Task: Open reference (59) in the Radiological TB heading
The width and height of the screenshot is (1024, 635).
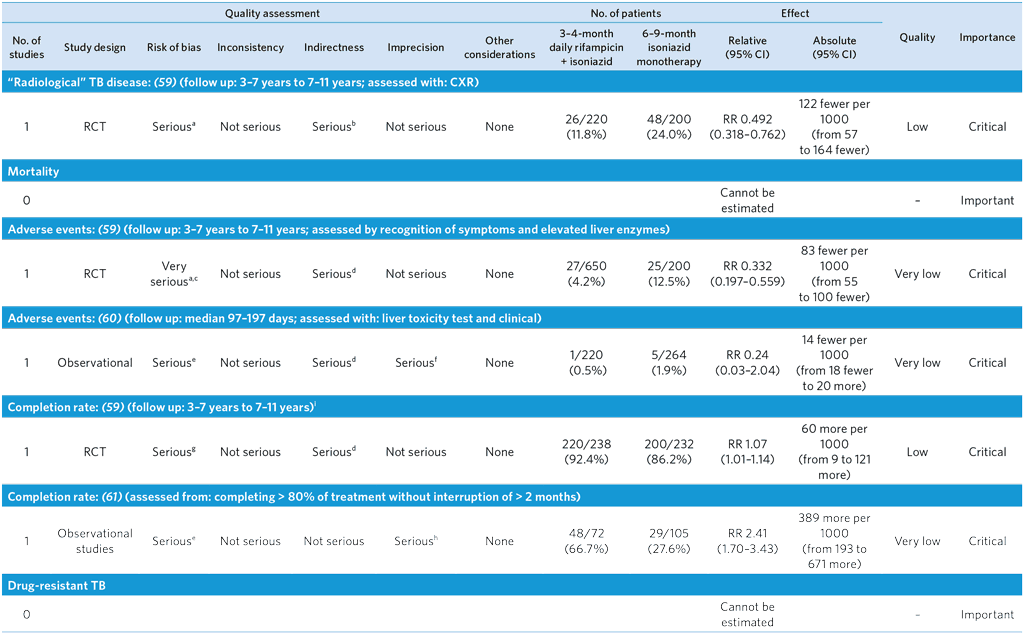Action: coord(167,82)
